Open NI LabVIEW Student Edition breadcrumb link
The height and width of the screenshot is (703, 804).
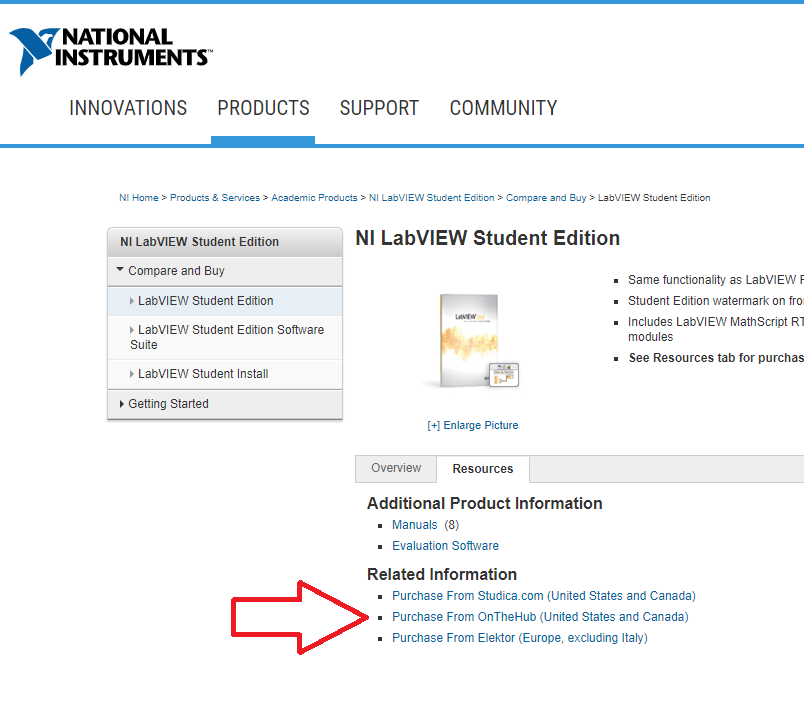432,198
